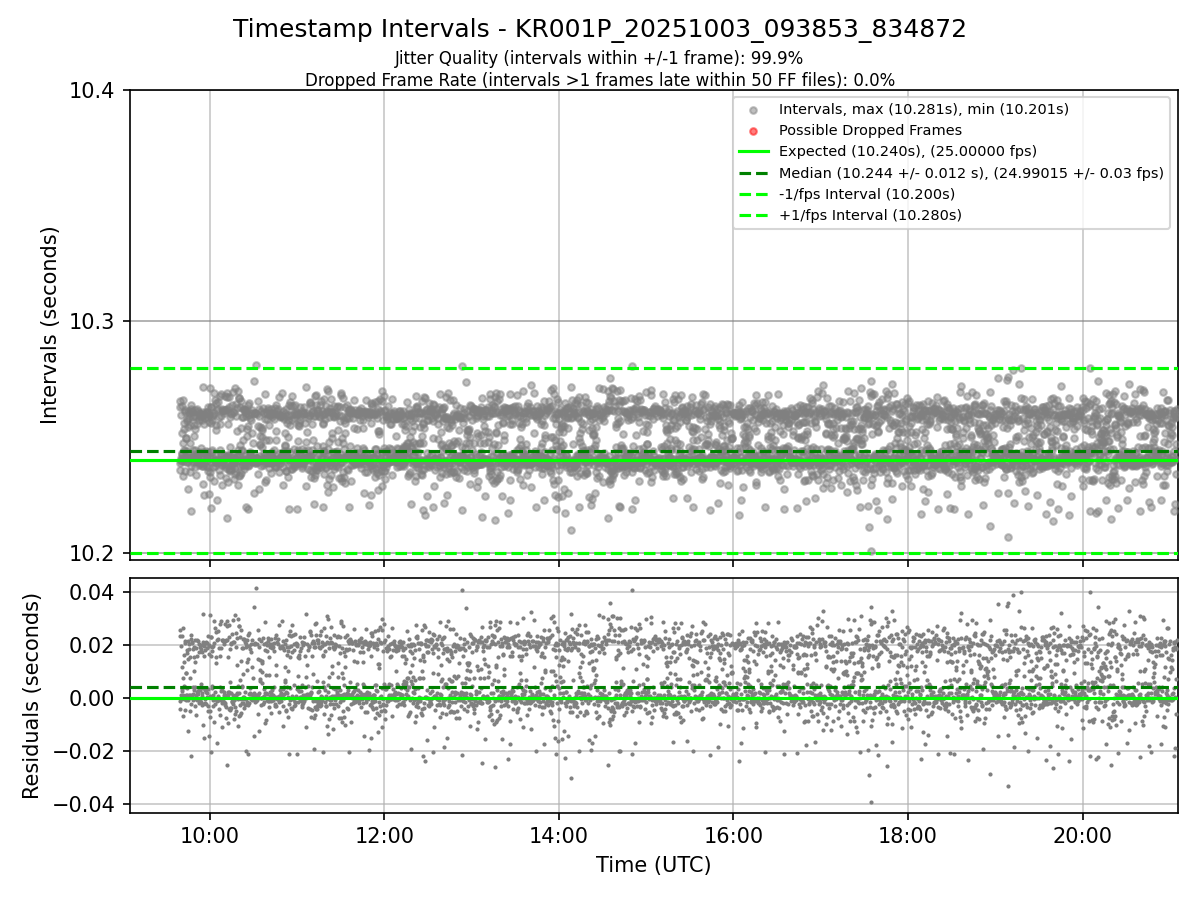
Task: Click the plot title 'Timestamp Intervals - KR001P_20251003_093853_834872'
Action: click(600, 29)
